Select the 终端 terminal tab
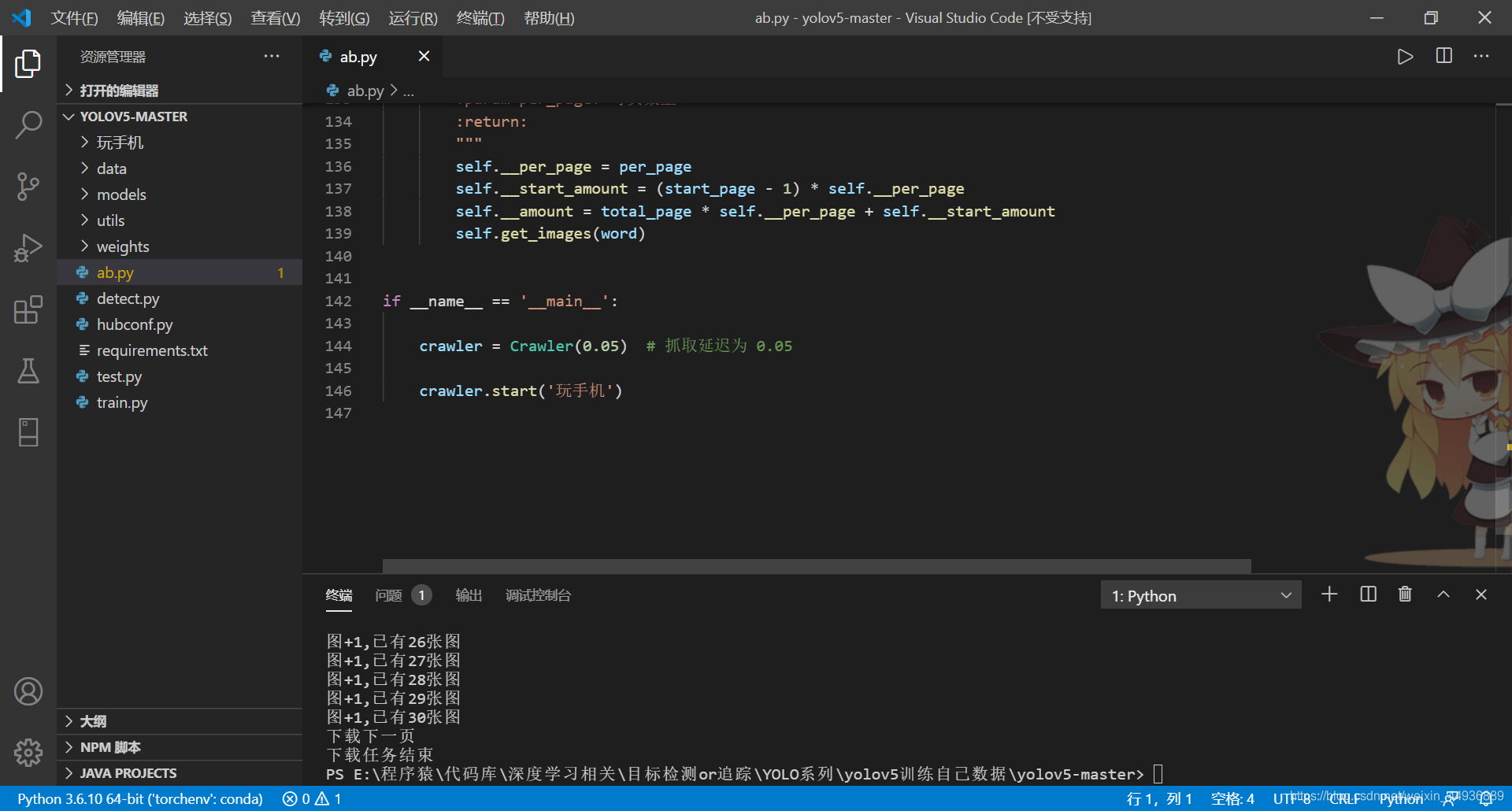This screenshot has width=1512, height=811. pos(339,595)
